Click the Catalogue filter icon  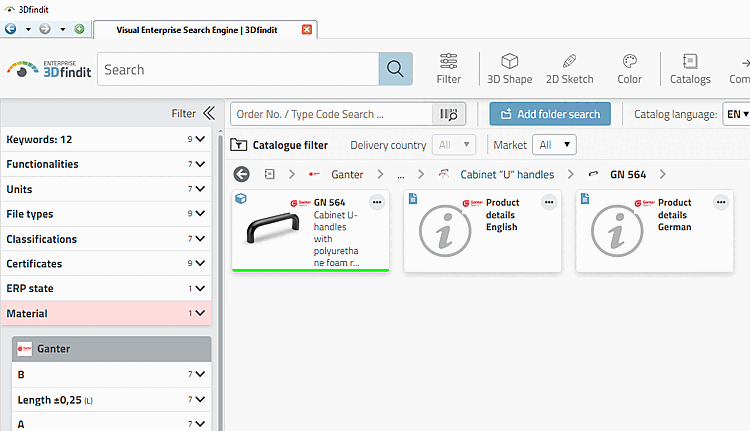[238, 145]
